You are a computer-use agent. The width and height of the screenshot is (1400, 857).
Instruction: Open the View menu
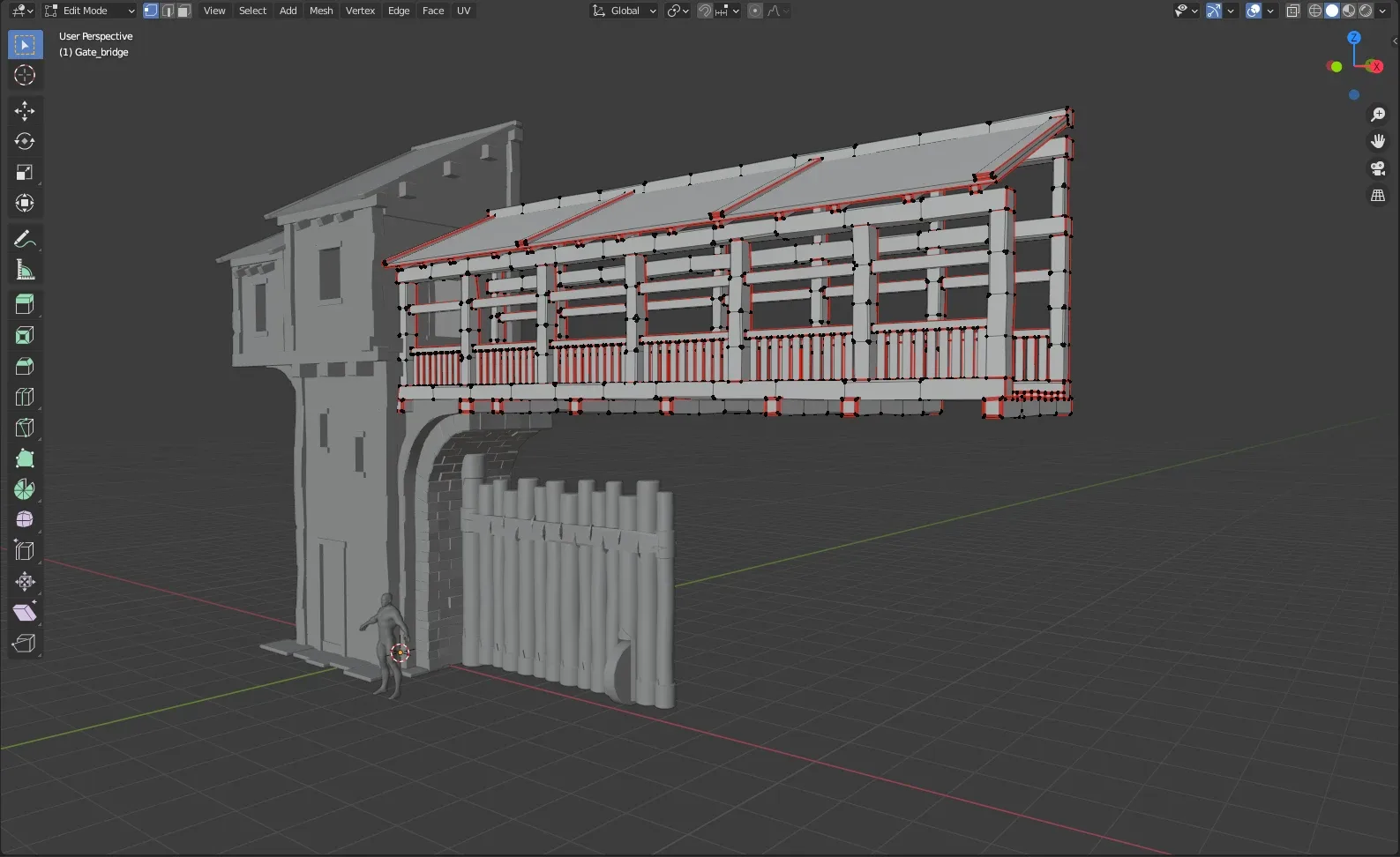point(214,11)
